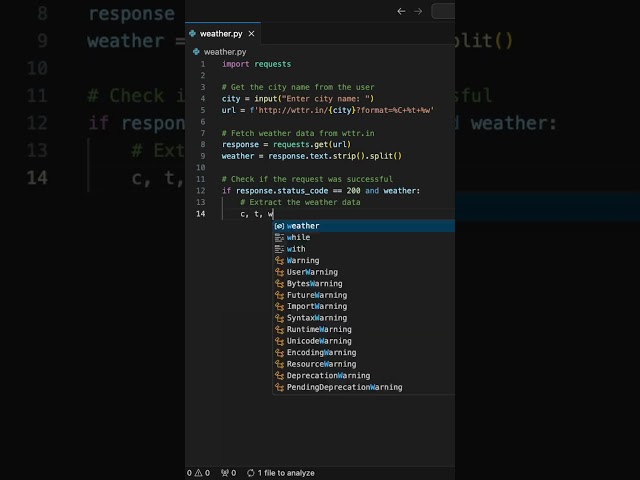Click the class icon beside 'SyntaxWarning'

pyautogui.click(x=279, y=318)
